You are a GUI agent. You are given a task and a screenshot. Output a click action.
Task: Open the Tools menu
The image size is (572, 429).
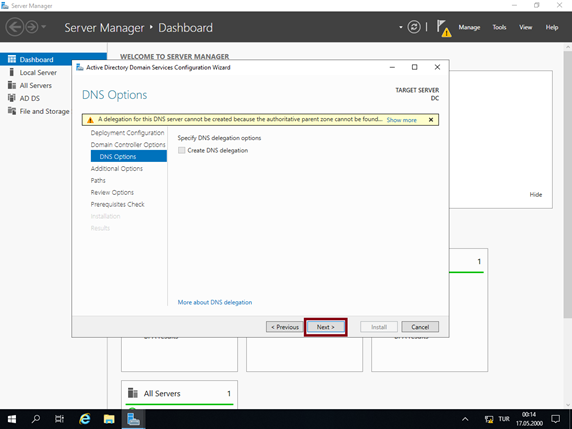[x=499, y=27]
